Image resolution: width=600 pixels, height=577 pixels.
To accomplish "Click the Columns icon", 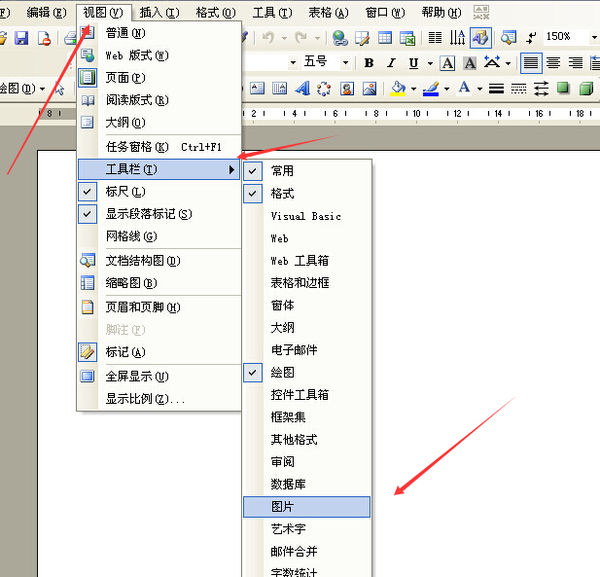I will coord(435,38).
